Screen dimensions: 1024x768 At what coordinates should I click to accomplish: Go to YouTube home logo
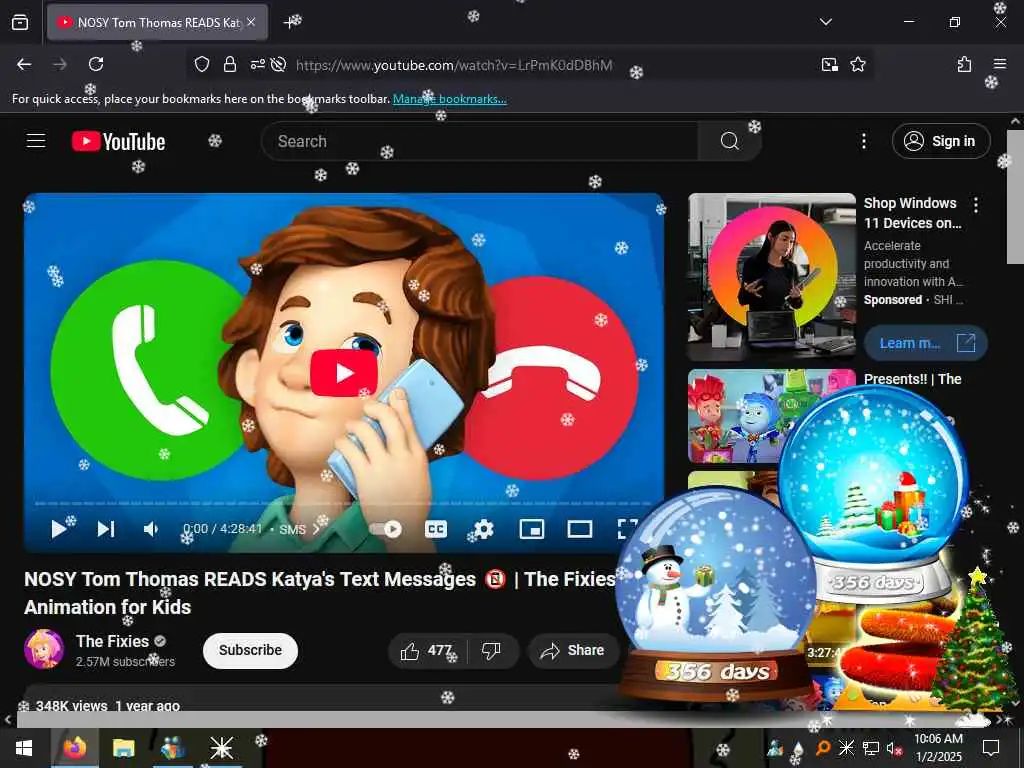(118, 141)
